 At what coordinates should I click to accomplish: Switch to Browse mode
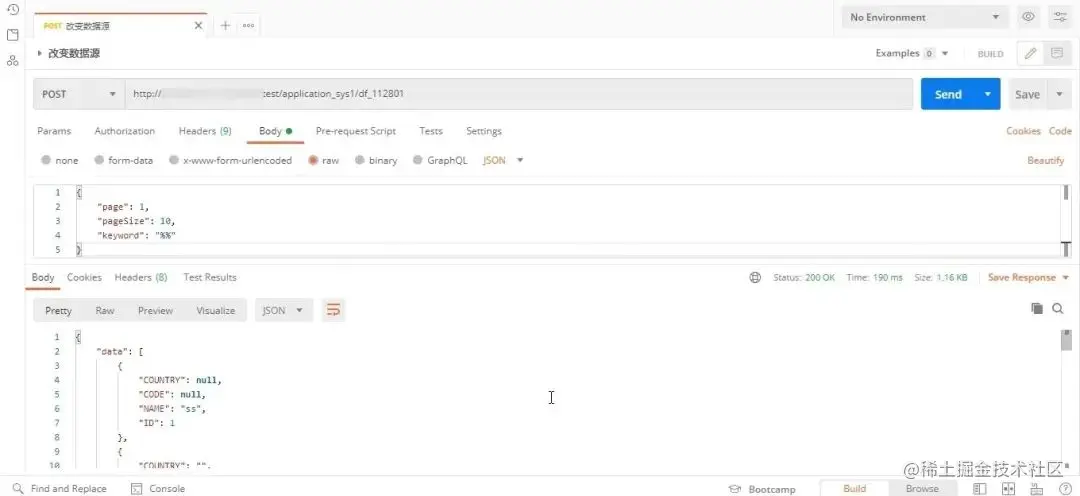pyautogui.click(x=922, y=488)
